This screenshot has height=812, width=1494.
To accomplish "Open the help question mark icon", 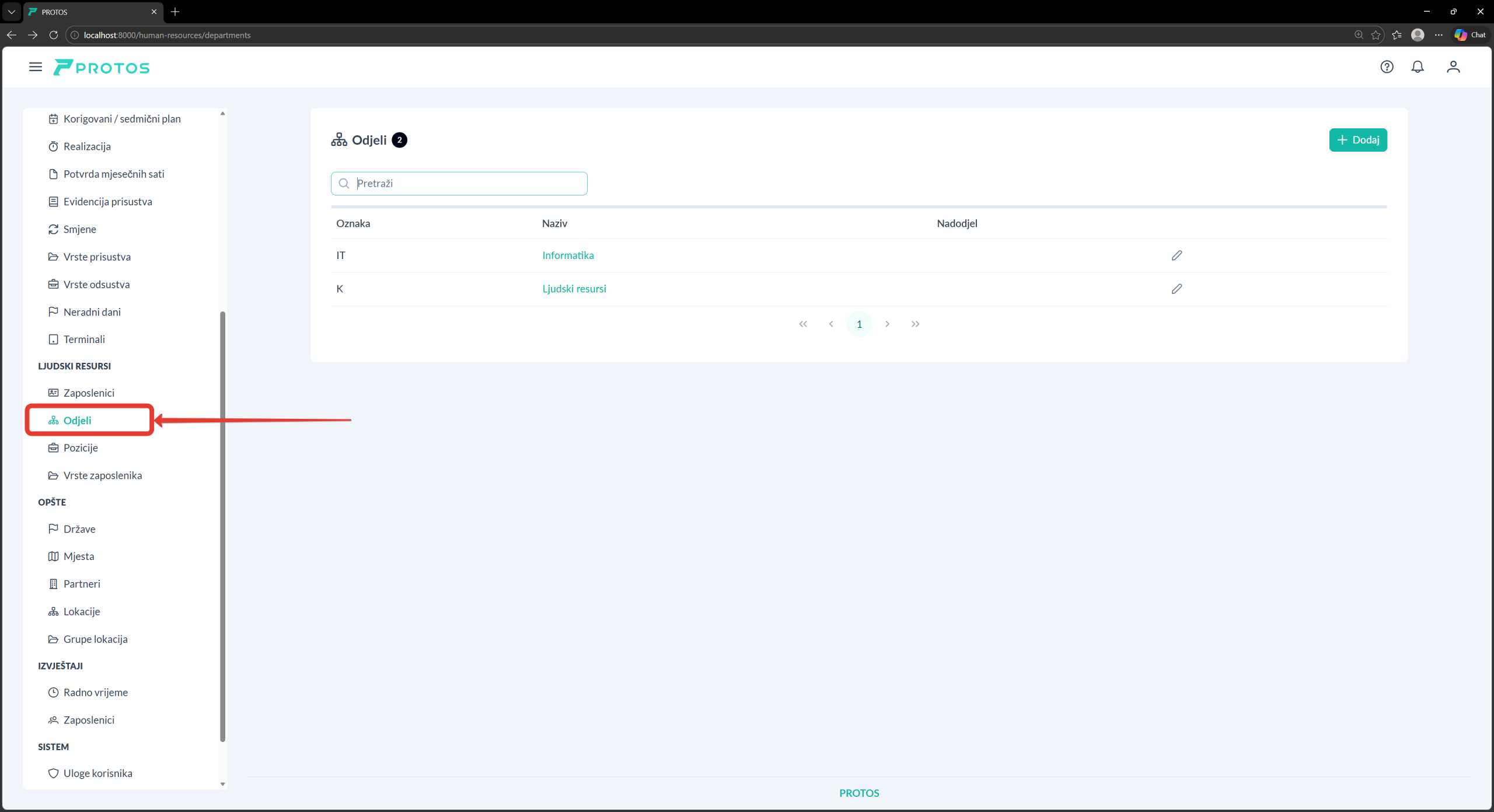I will (x=1387, y=67).
